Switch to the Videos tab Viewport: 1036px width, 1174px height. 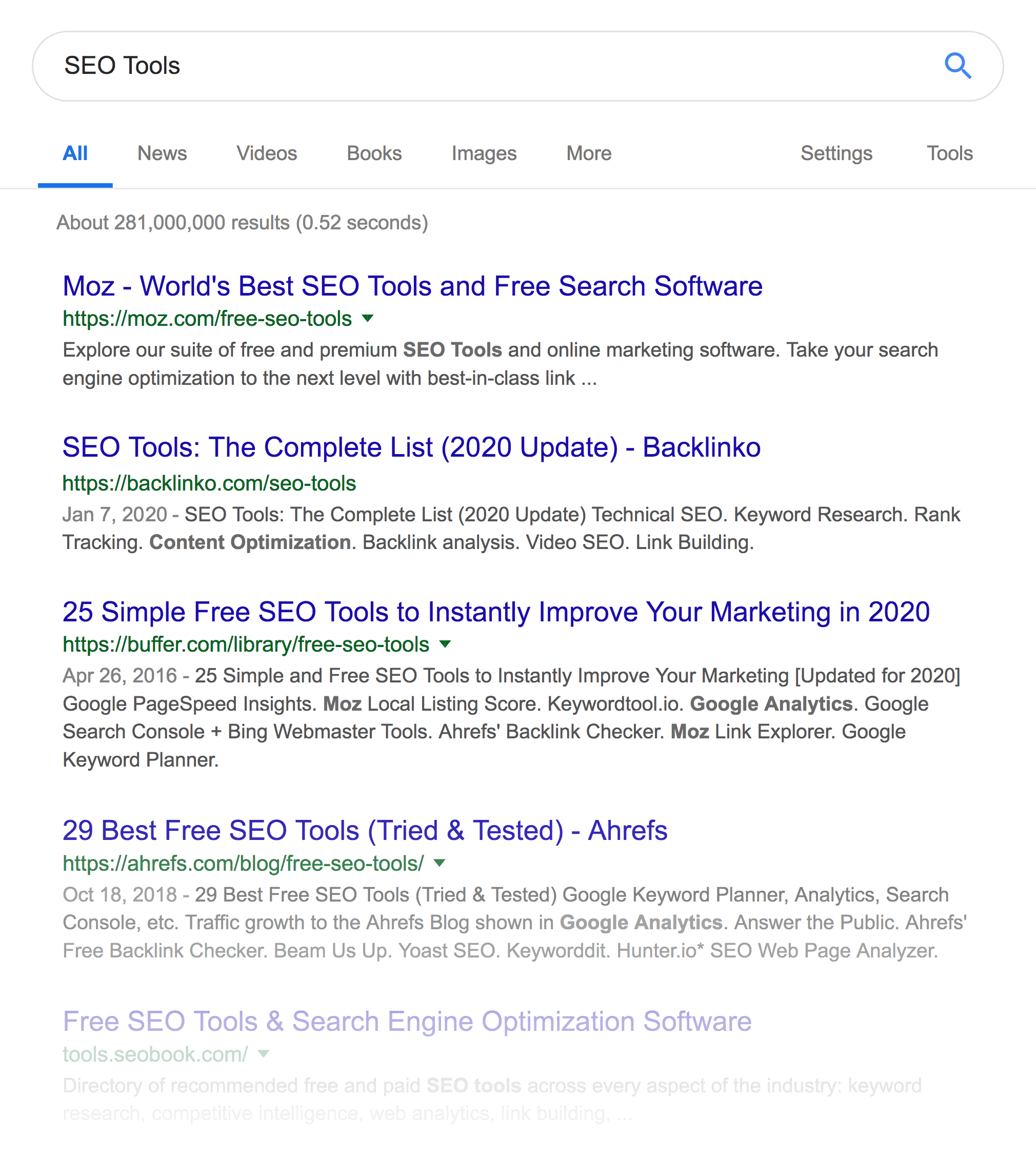pyautogui.click(x=267, y=153)
